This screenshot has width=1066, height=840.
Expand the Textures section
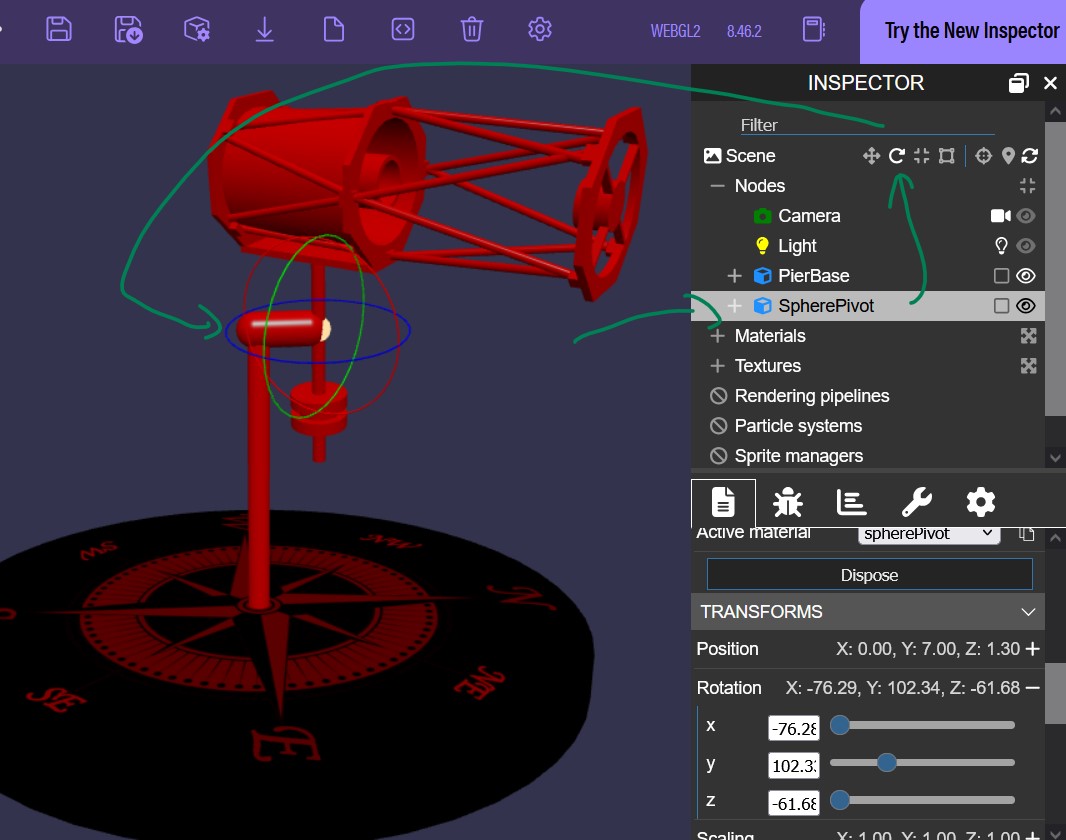[717, 366]
